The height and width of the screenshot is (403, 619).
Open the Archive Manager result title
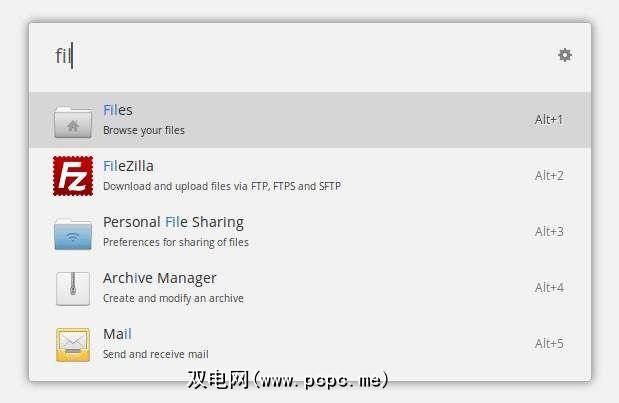(160, 278)
